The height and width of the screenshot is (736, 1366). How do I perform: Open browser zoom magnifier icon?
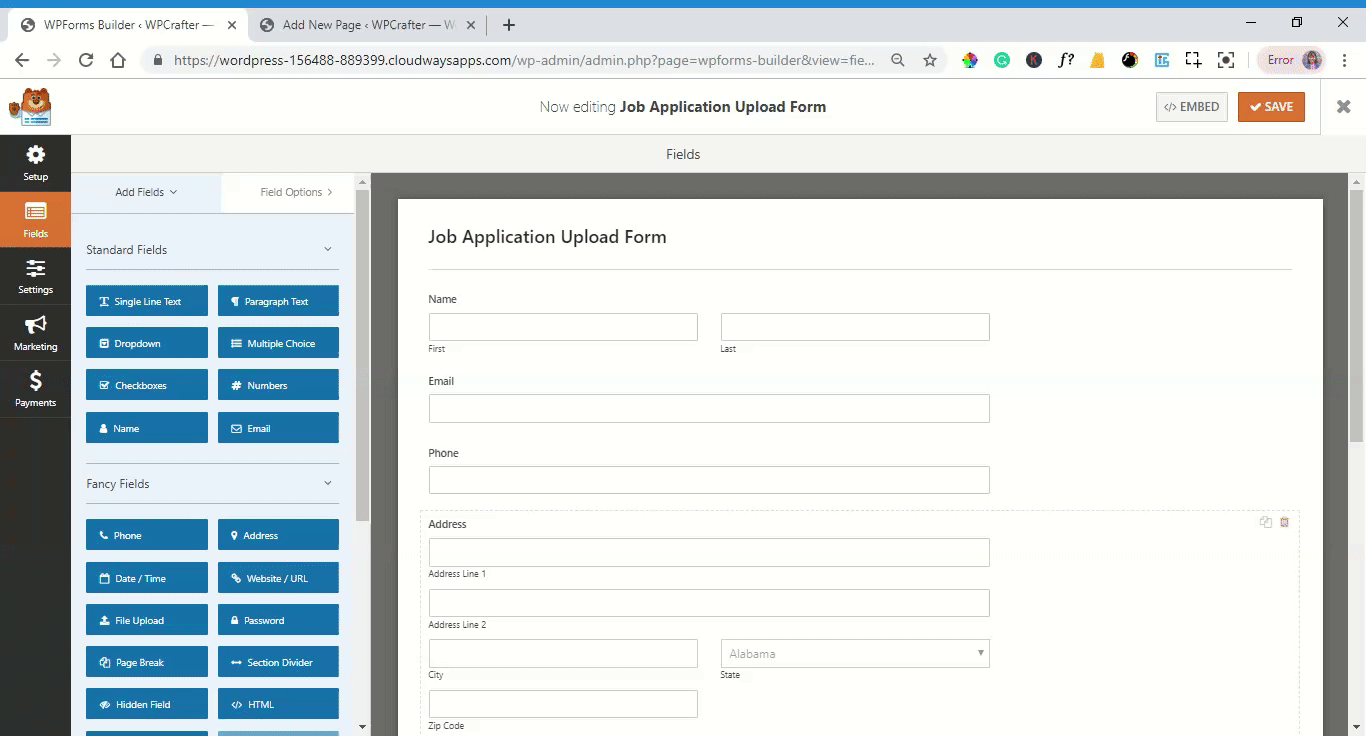pyautogui.click(x=898, y=60)
